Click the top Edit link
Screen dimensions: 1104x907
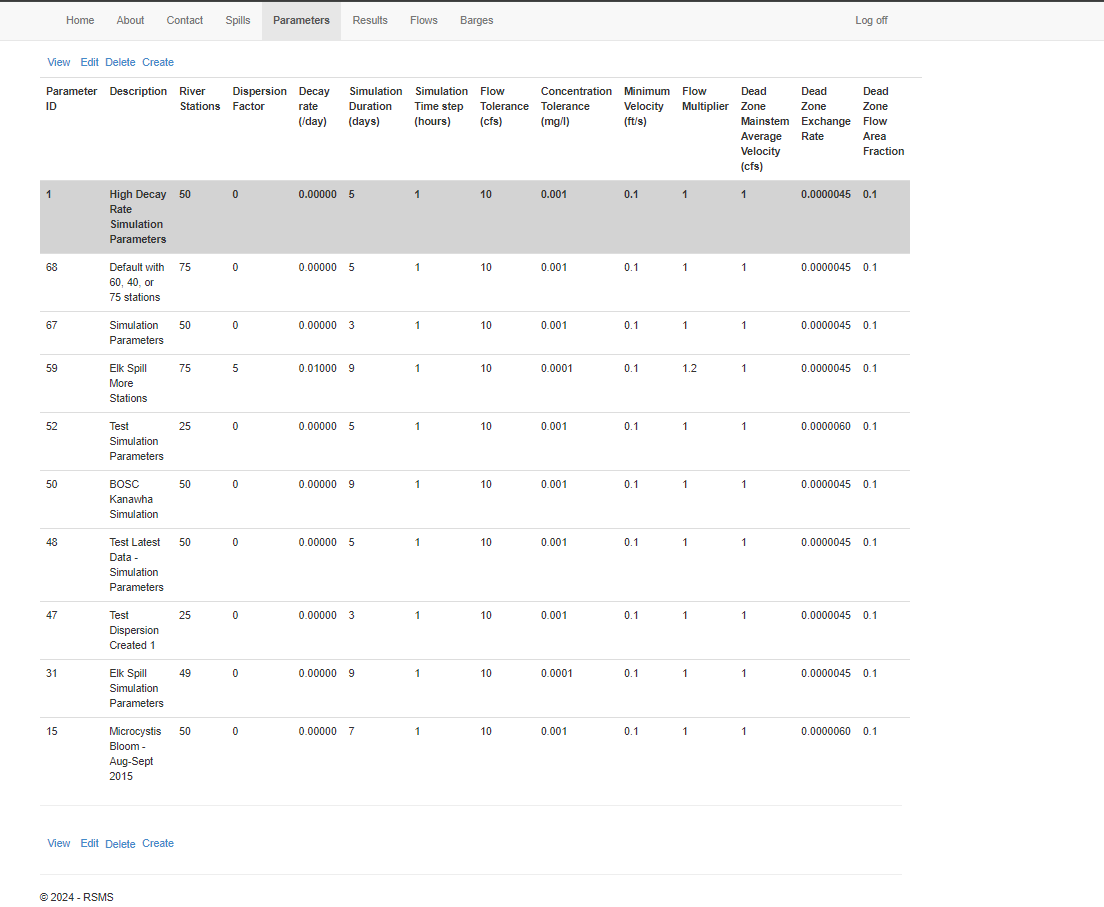[x=89, y=62]
